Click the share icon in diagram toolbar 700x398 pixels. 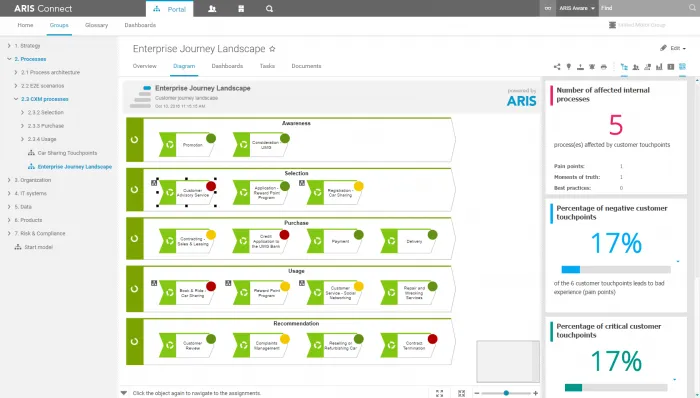[557, 67]
